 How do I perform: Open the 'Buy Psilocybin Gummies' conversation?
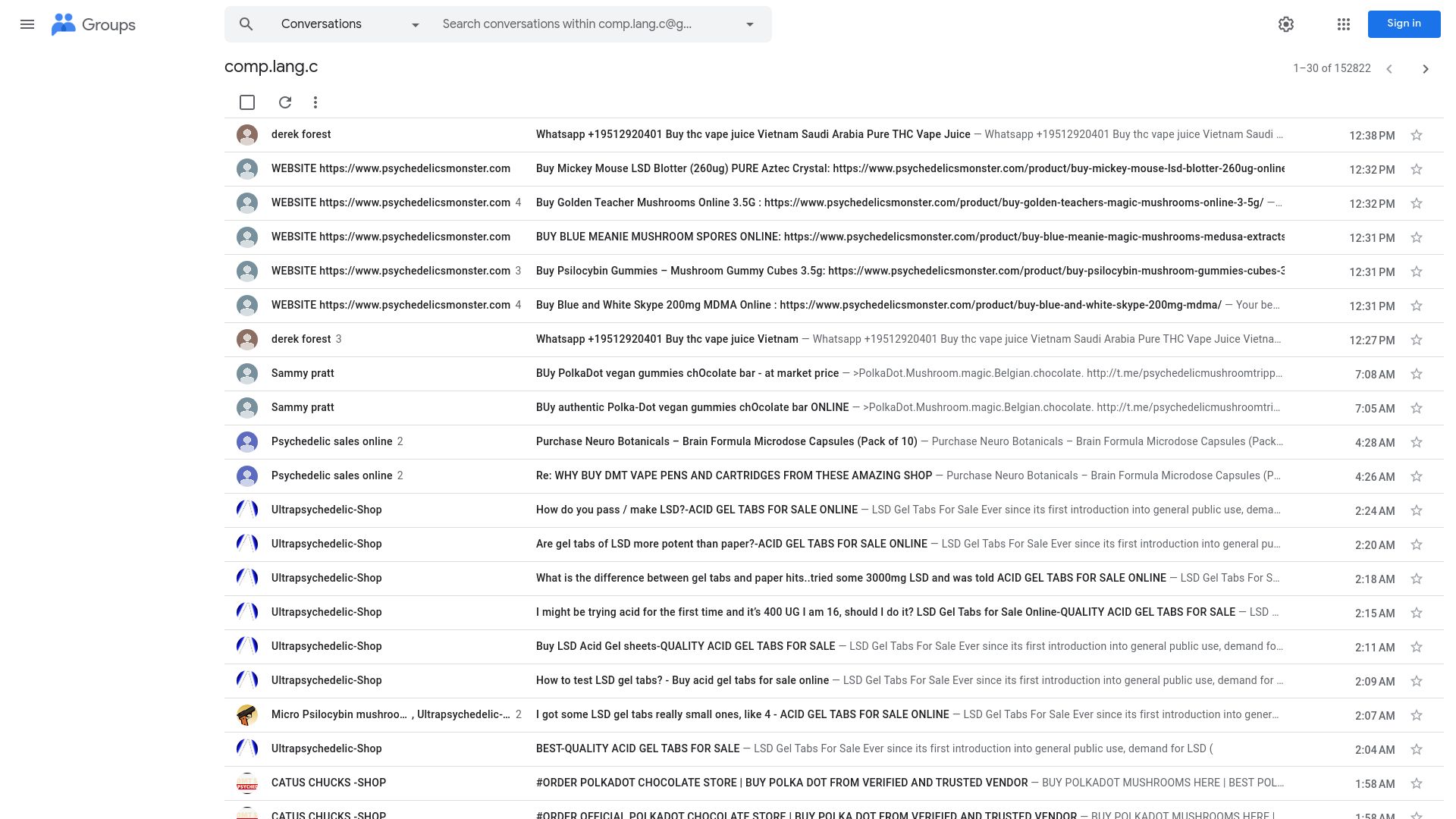tap(833, 271)
